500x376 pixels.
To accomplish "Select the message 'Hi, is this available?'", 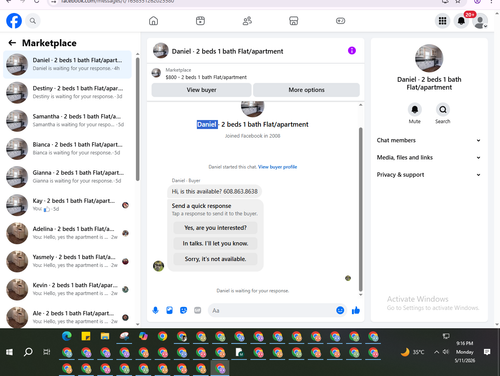I will [x=215, y=191].
